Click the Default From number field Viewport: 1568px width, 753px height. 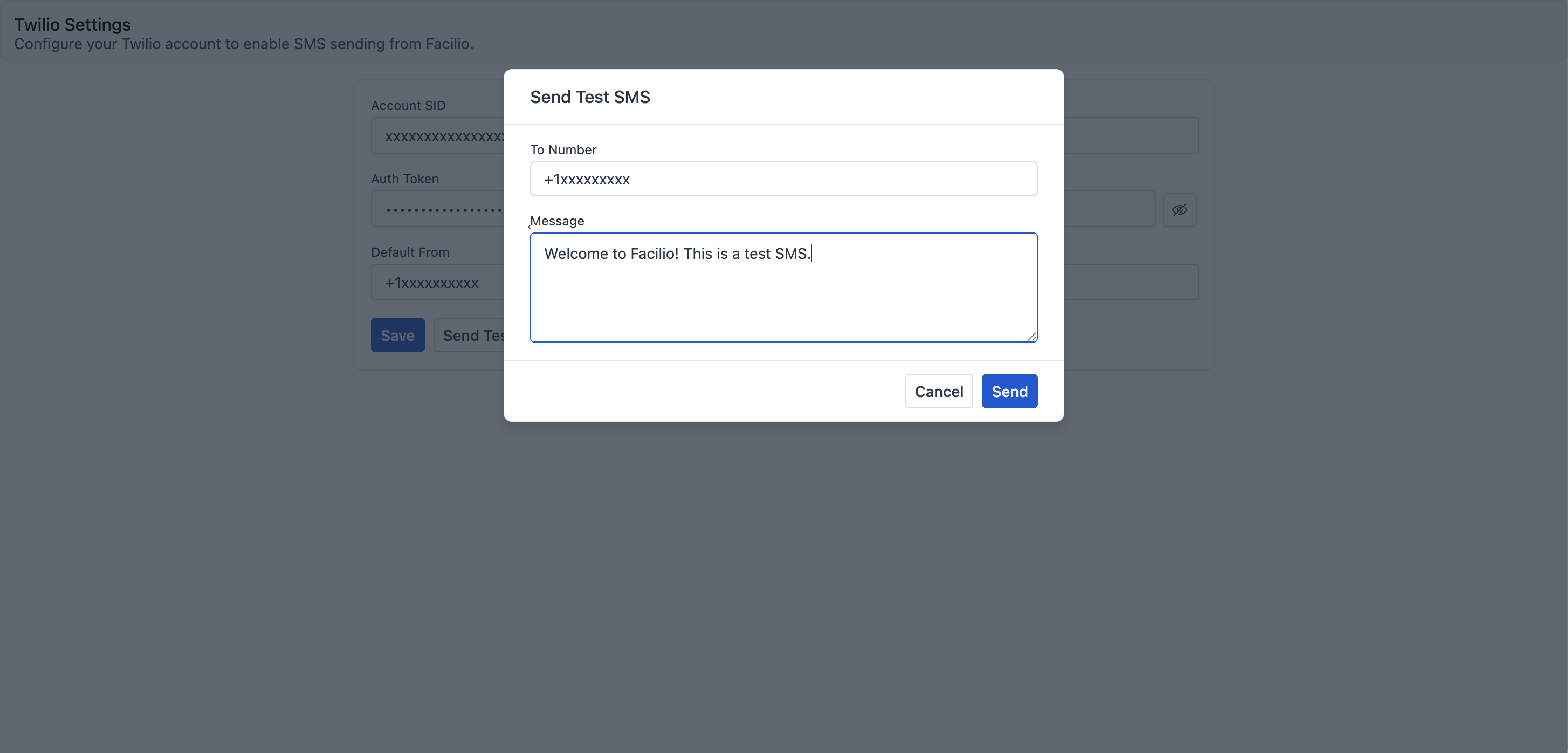pos(438,283)
